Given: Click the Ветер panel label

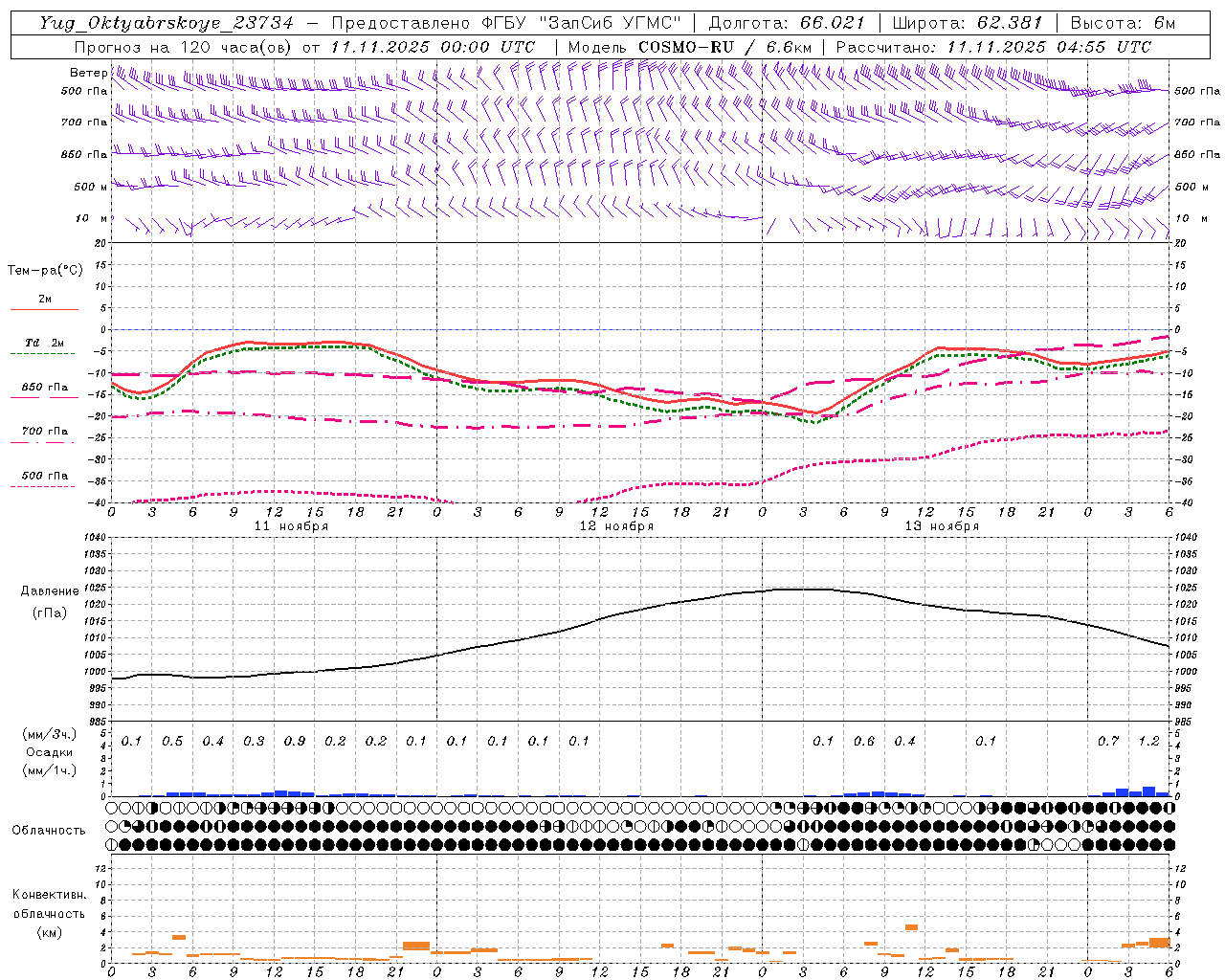Looking at the screenshot, I should [x=88, y=73].
